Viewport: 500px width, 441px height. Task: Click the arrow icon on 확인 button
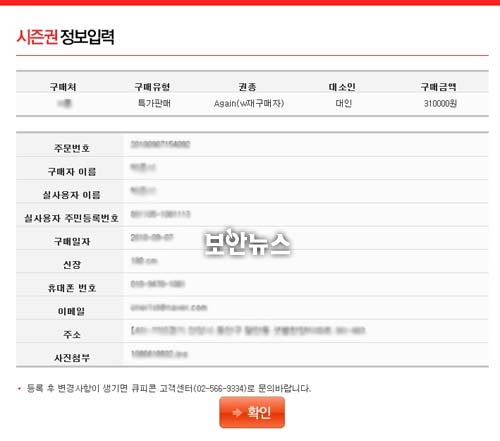(x=237, y=413)
